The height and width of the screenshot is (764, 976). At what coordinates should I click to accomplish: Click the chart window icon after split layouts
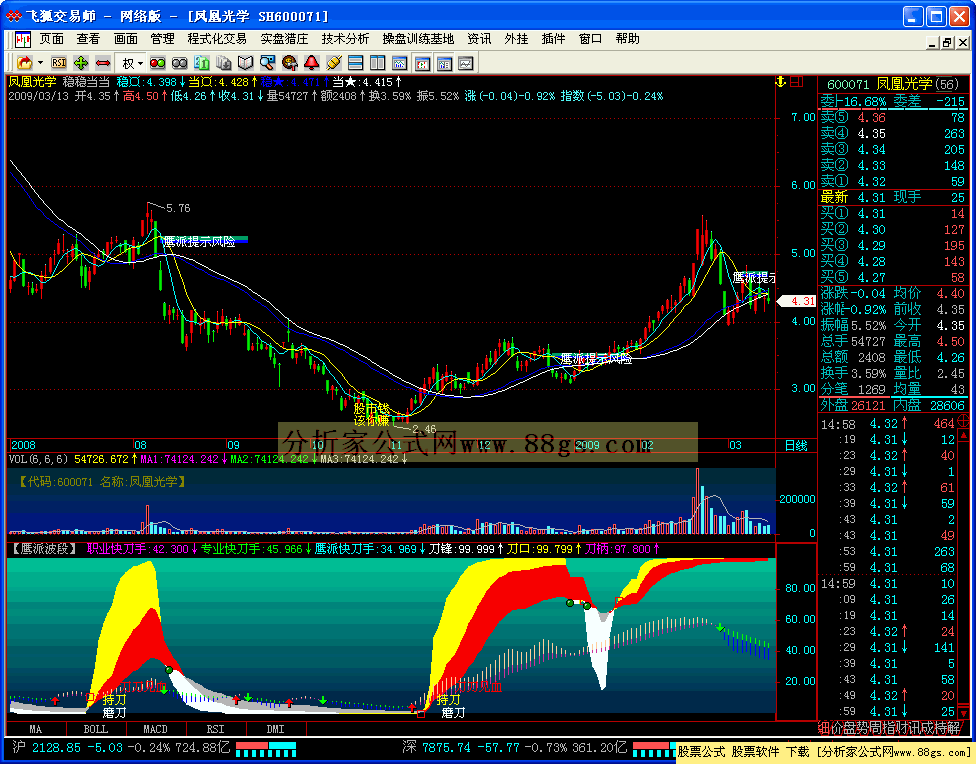coord(400,62)
